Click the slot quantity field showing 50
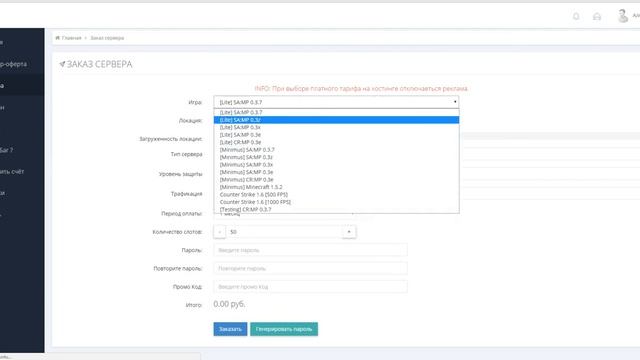 [x=284, y=232]
